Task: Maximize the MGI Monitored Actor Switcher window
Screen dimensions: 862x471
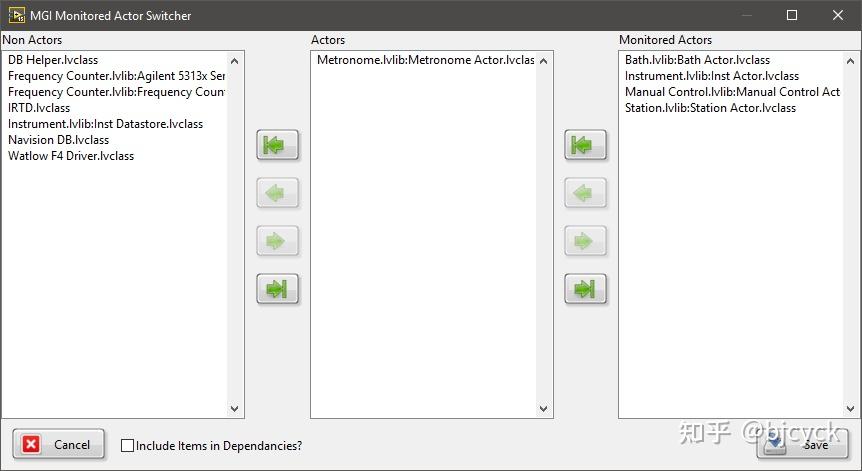Action: pyautogui.click(x=792, y=15)
